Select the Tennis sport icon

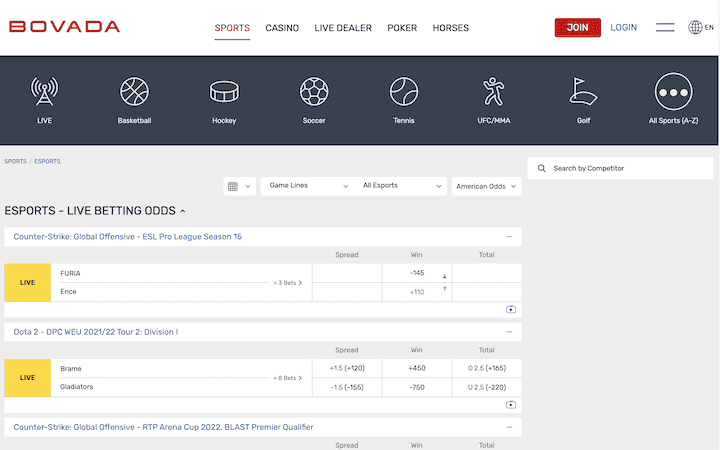point(404,91)
